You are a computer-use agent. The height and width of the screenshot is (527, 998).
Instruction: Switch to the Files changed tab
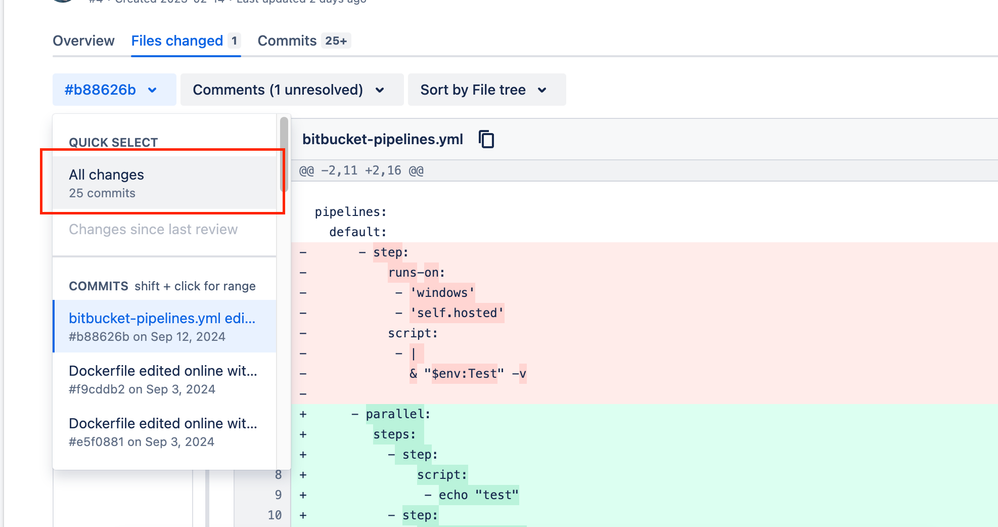[186, 41]
